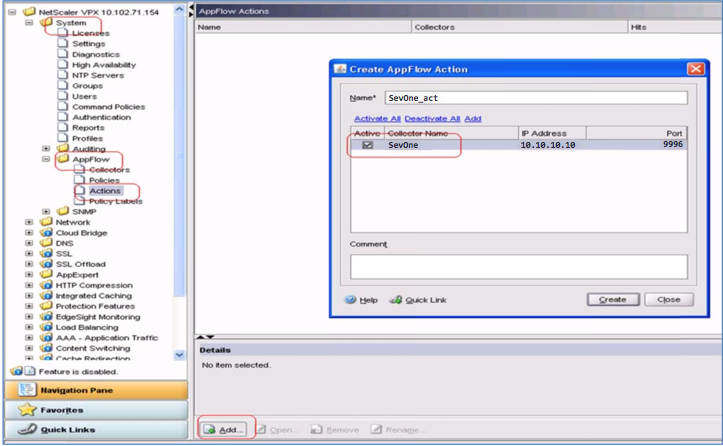Image resolution: width=723 pixels, height=446 pixels.
Task: Sort by the Collectors column header
Action: pos(520,27)
